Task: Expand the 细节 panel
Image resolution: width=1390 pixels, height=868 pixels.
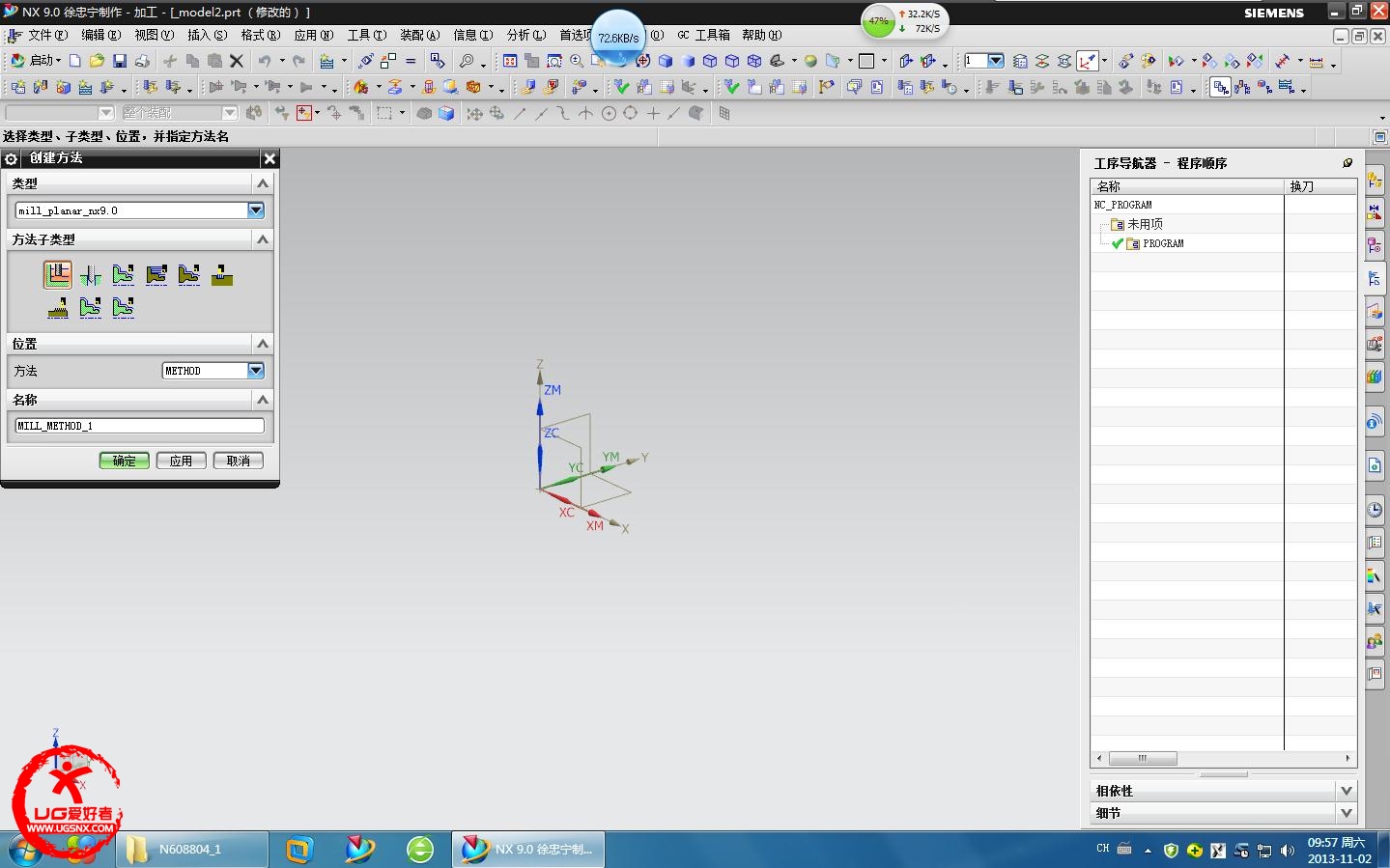Action: 1347,813
